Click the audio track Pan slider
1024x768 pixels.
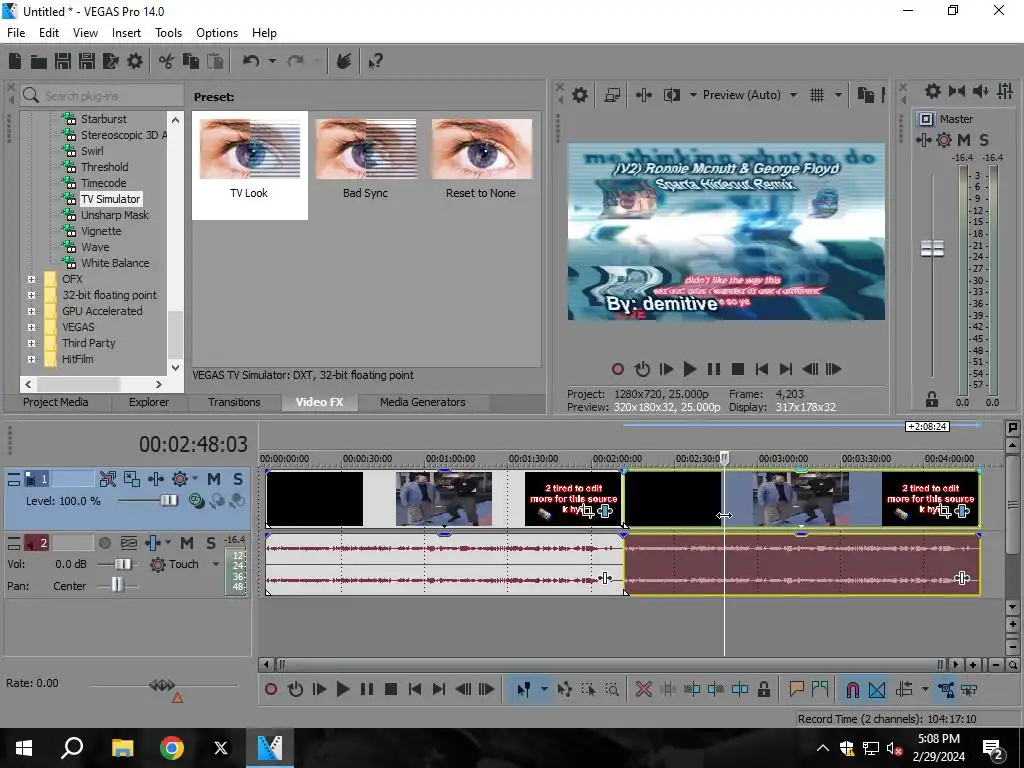click(118, 585)
